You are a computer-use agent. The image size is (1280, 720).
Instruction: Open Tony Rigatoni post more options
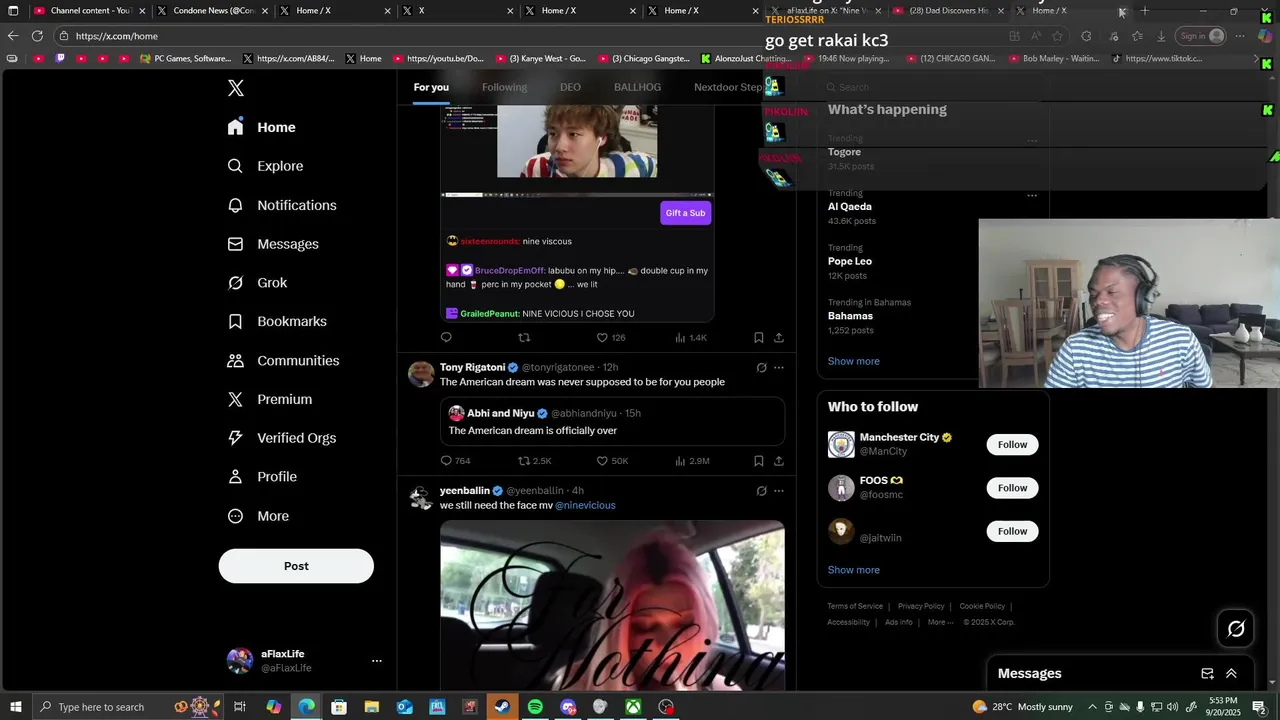click(x=778, y=367)
